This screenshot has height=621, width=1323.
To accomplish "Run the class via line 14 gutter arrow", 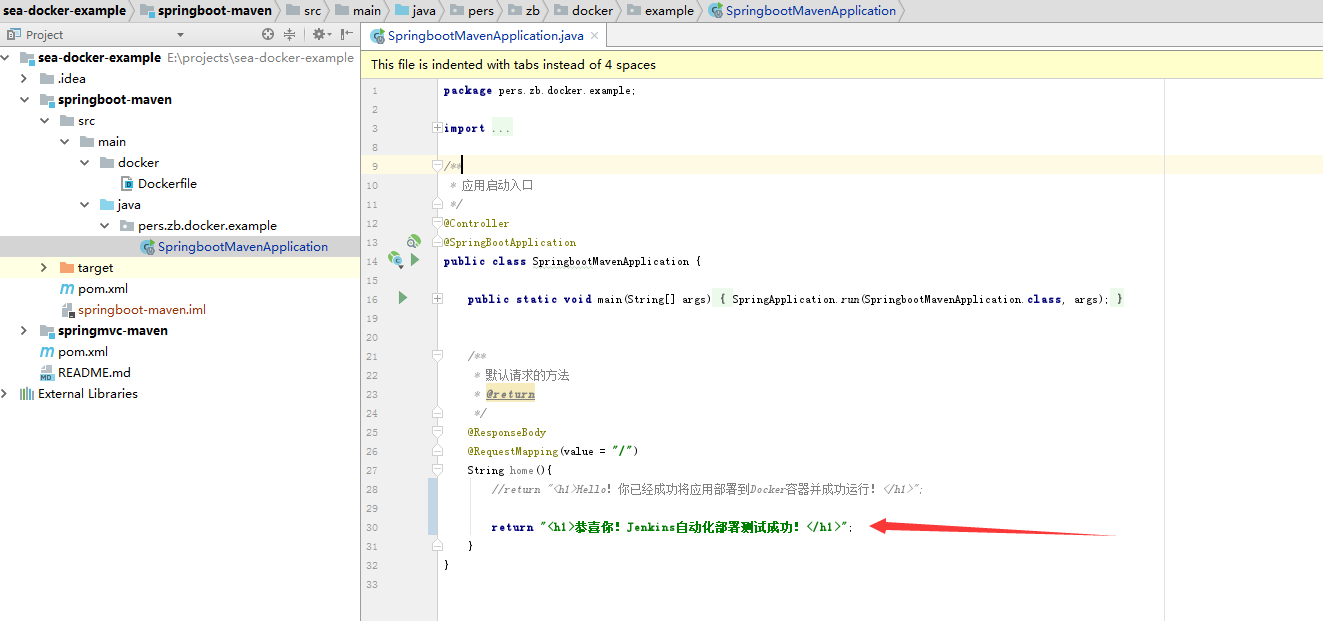I will tap(415, 260).
